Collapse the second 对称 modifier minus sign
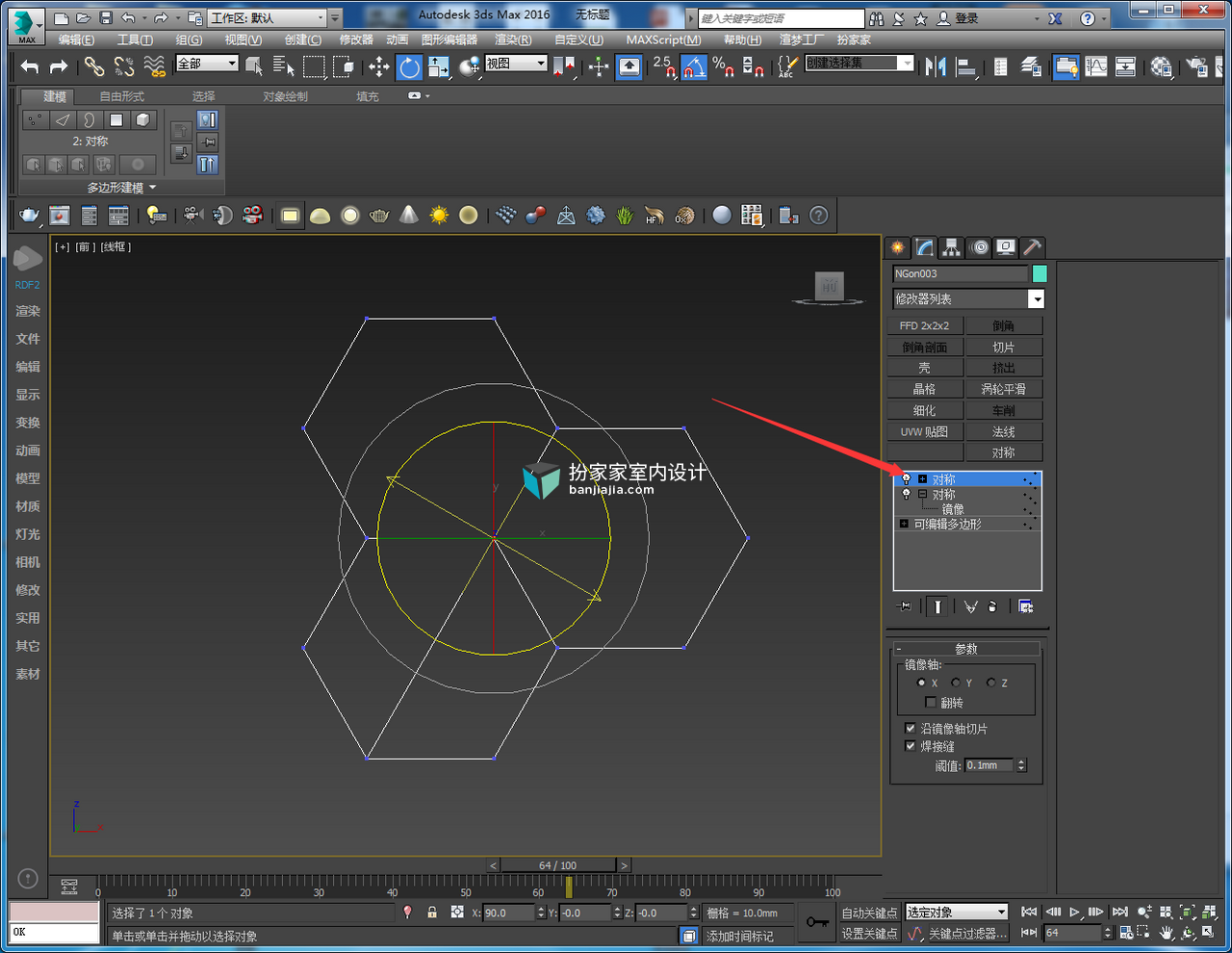Screen dimensions: 1232x953 (922, 494)
